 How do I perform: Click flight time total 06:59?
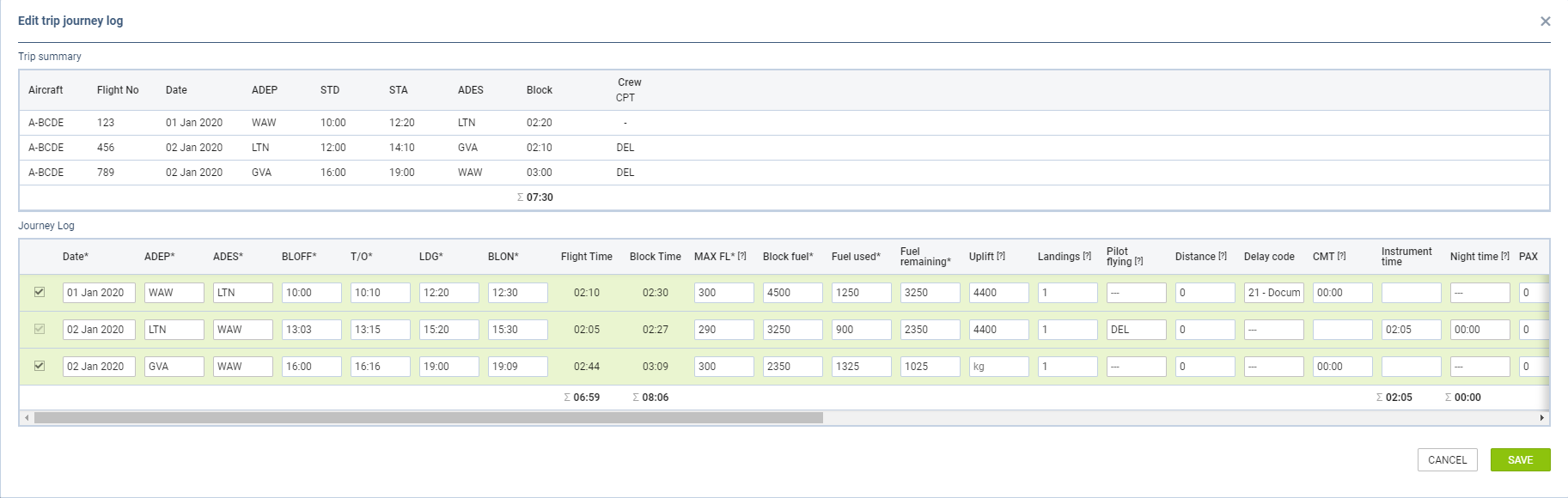[x=587, y=398]
